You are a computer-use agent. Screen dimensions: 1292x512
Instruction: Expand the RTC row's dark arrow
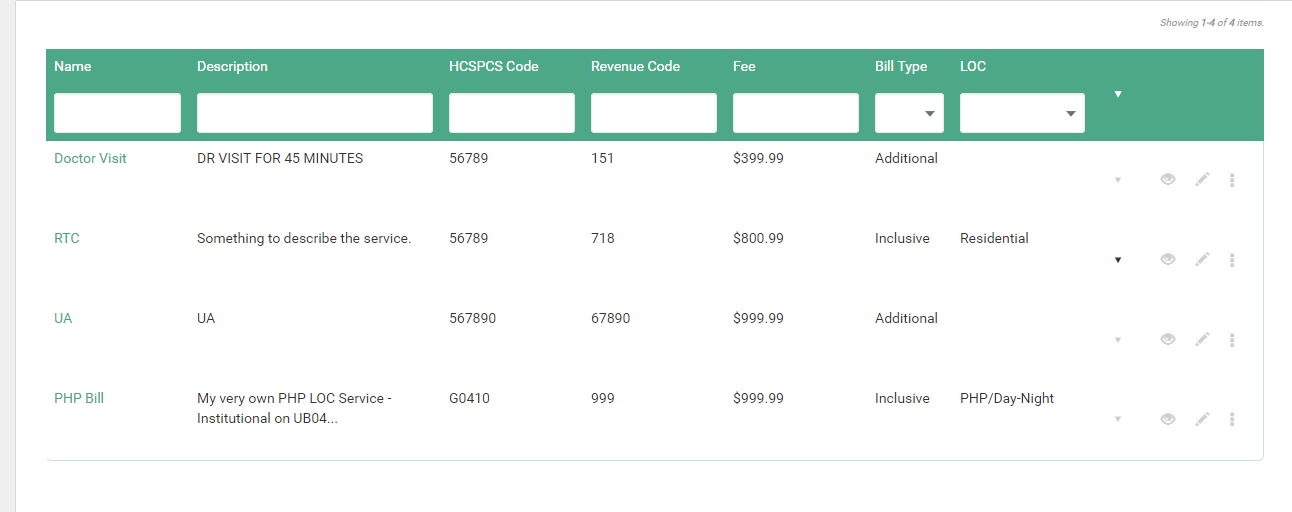1118,260
